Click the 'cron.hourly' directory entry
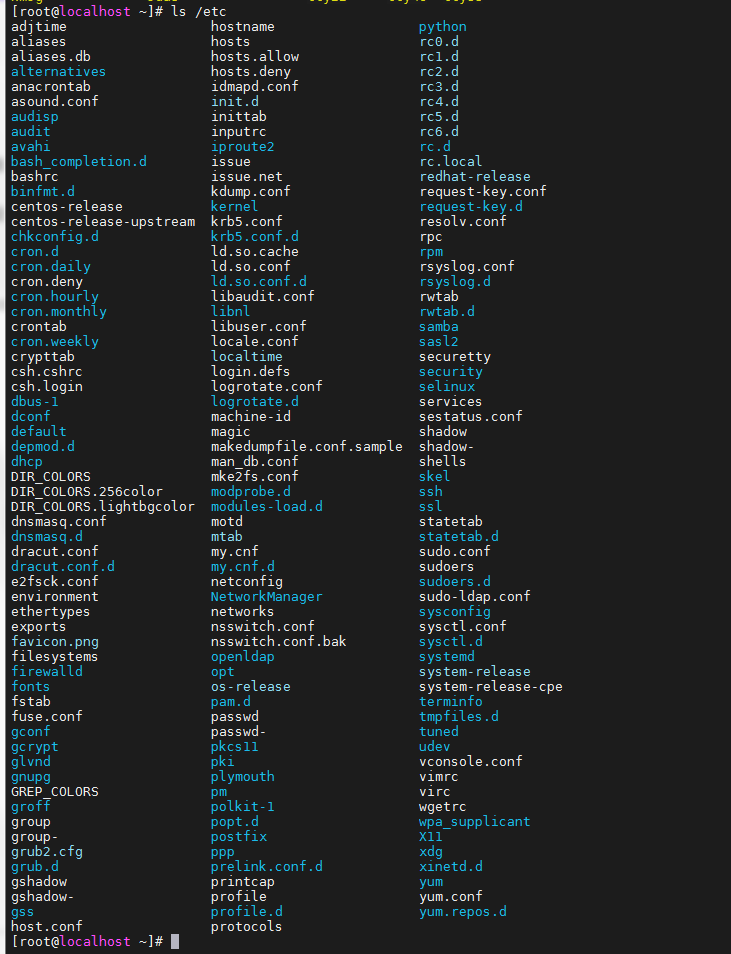This screenshot has height=954, width=731. tap(54, 297)
